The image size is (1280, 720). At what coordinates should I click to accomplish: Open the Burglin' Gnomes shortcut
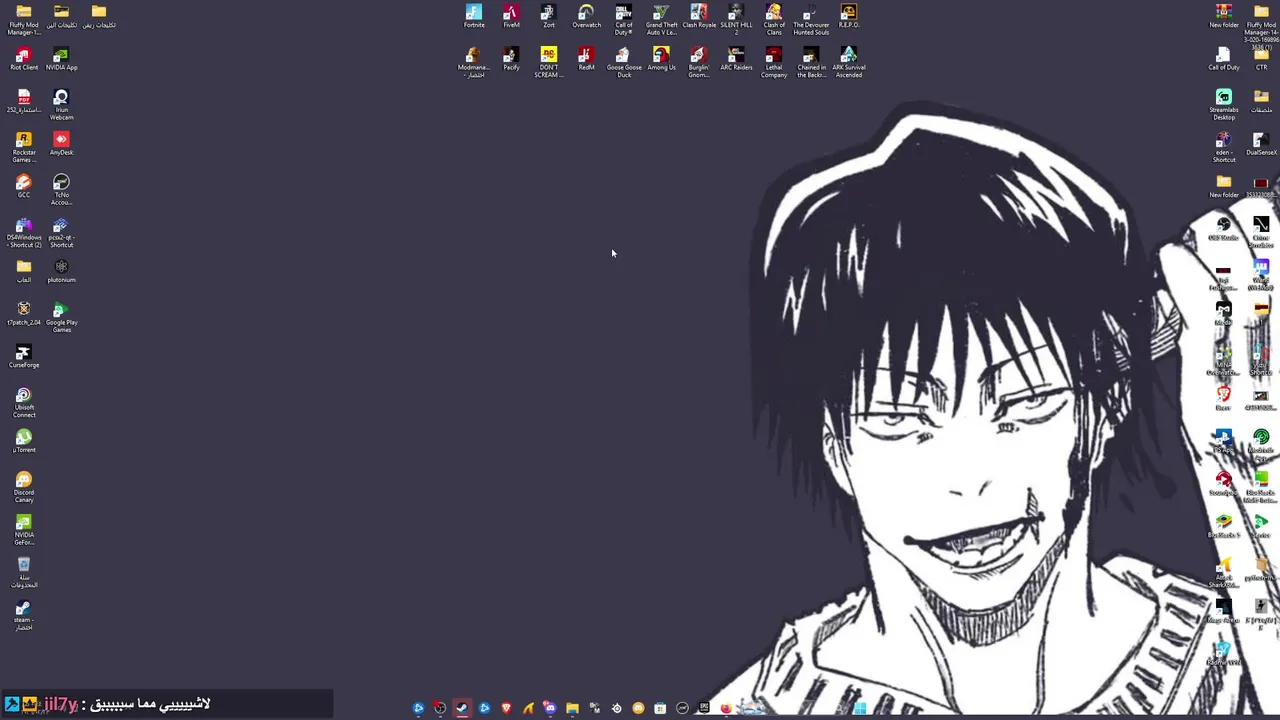(699, 62)
